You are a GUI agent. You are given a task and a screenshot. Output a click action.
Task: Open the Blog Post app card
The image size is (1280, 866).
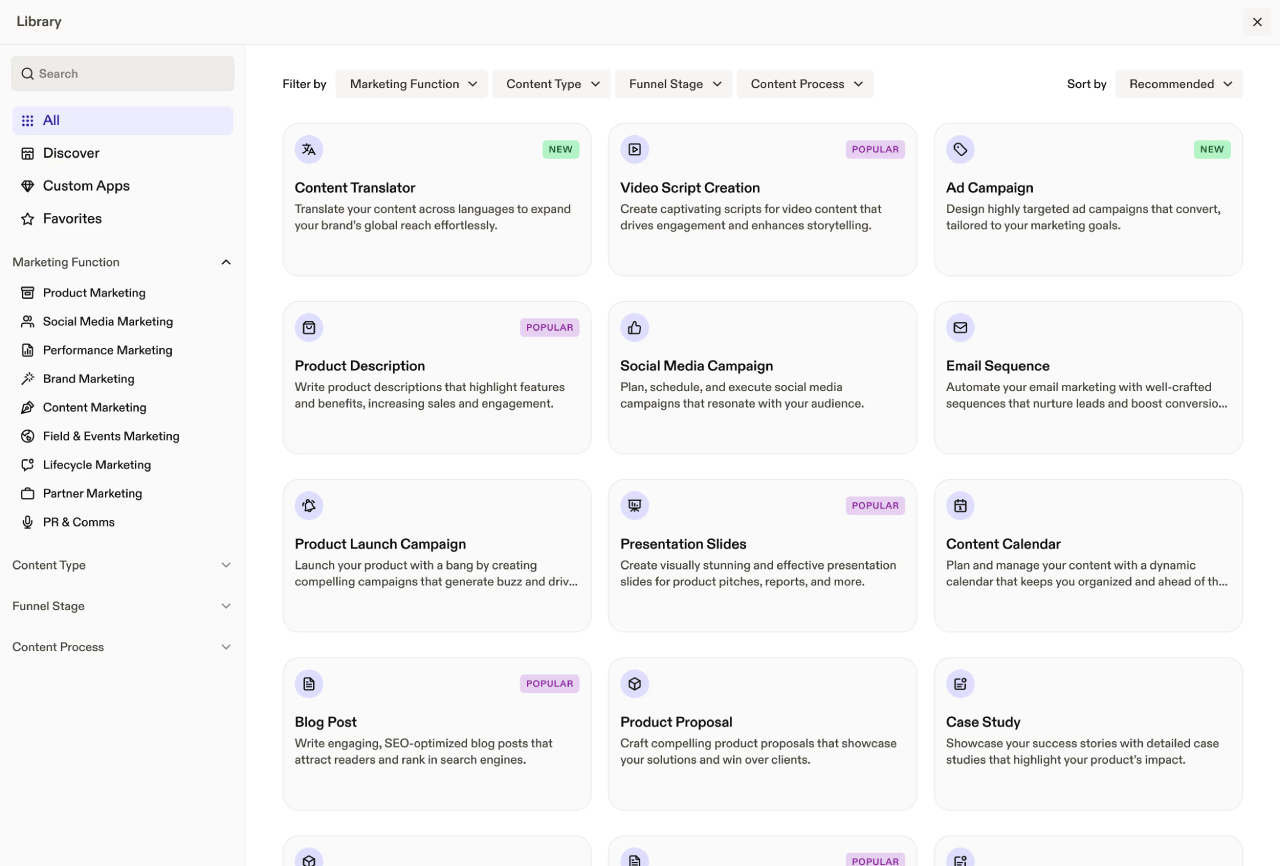pyautogui.click(x=437, y=733)
